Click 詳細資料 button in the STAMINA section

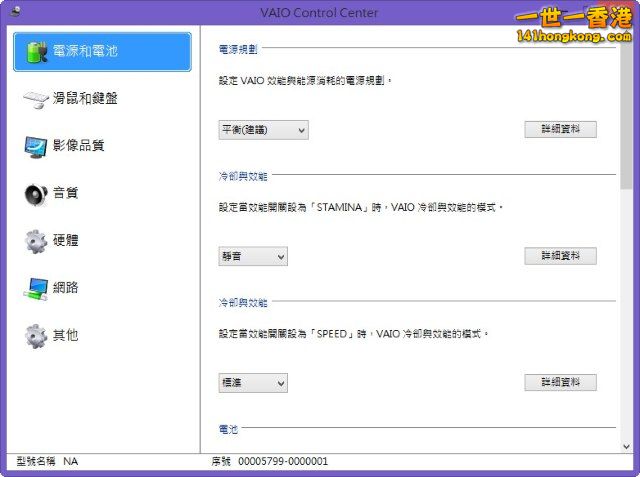560,256
